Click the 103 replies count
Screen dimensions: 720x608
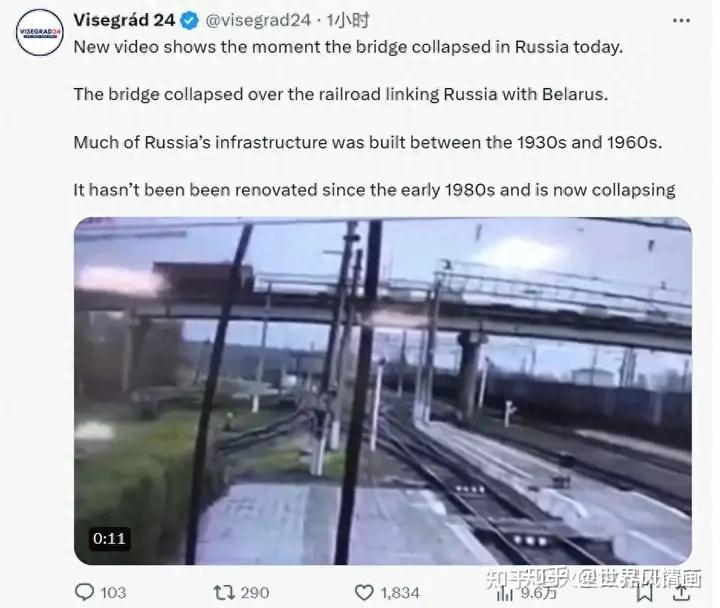pyautogui.click(x=113, y=592)
